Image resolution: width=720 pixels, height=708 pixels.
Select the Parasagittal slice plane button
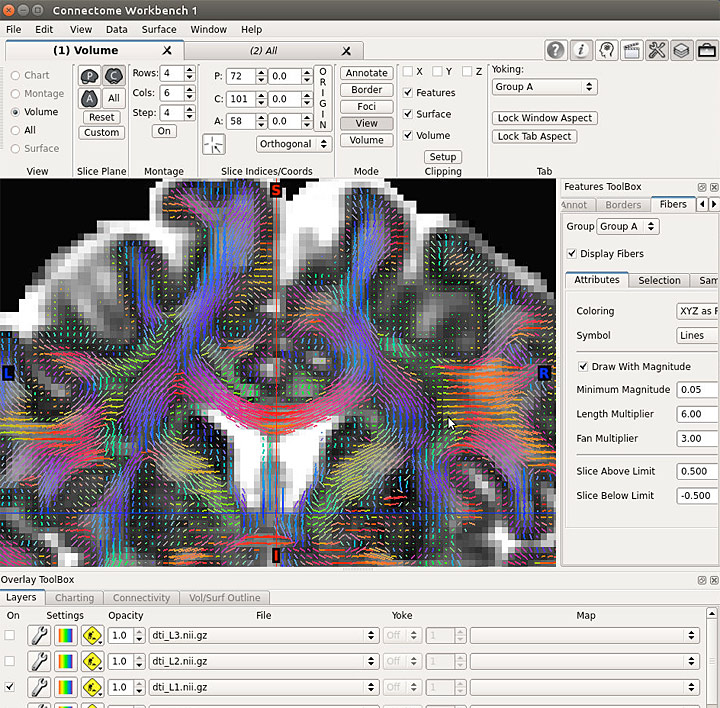pos(89,76)
